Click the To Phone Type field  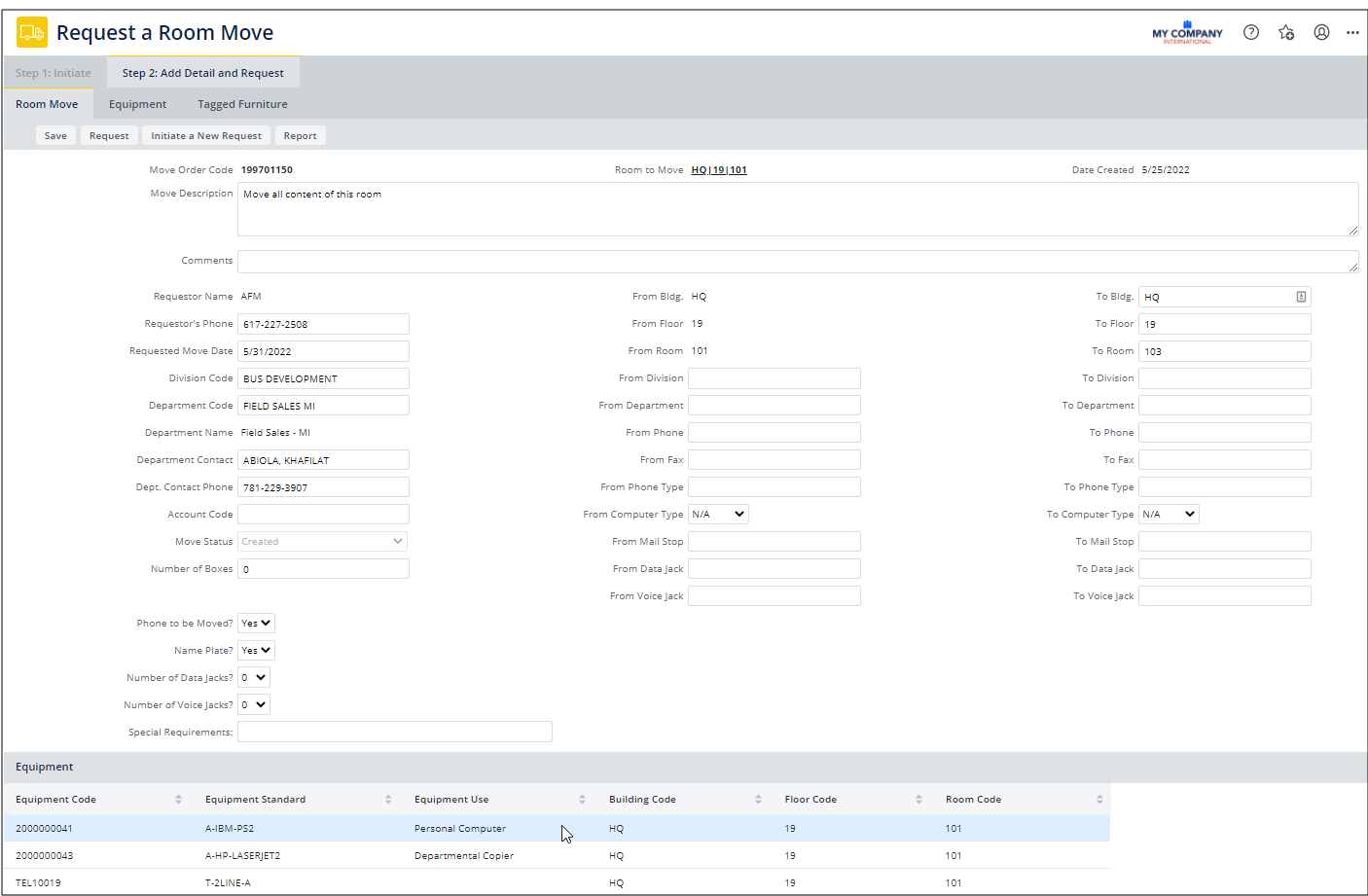coord(1225,487)
